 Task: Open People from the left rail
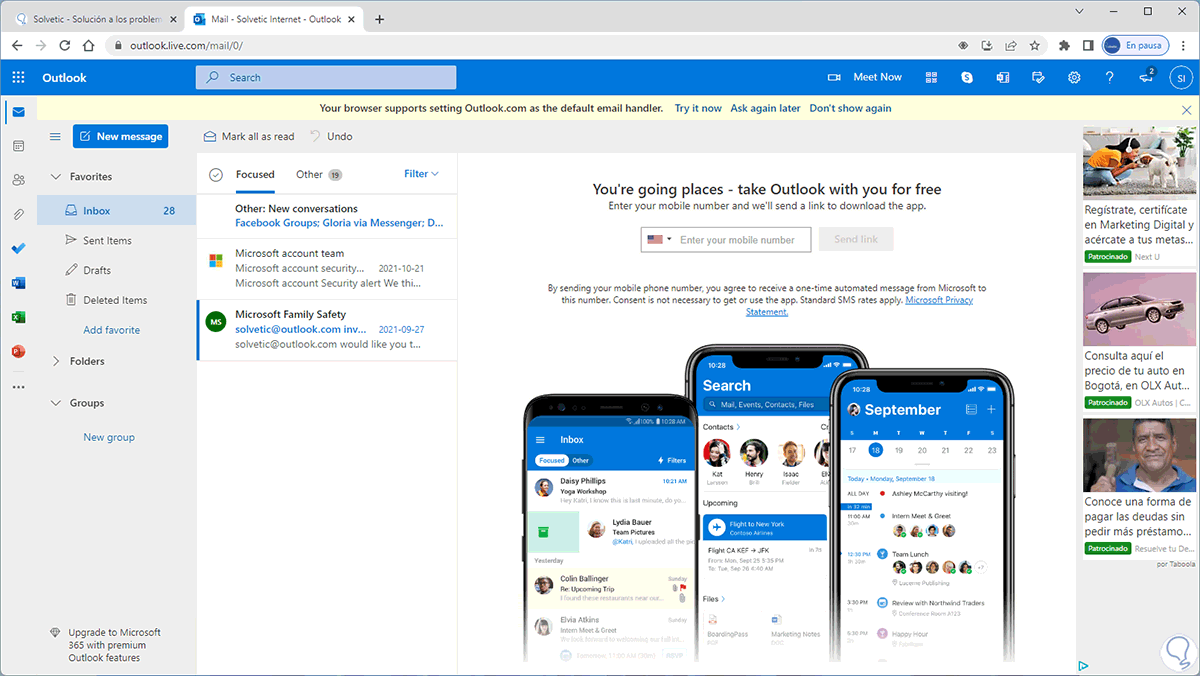tap(18, 180)
